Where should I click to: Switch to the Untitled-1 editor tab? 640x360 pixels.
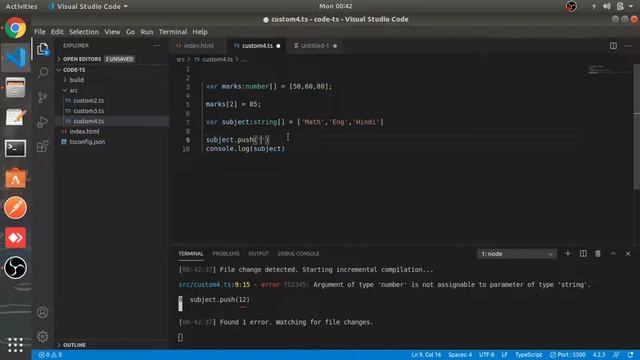315,46
